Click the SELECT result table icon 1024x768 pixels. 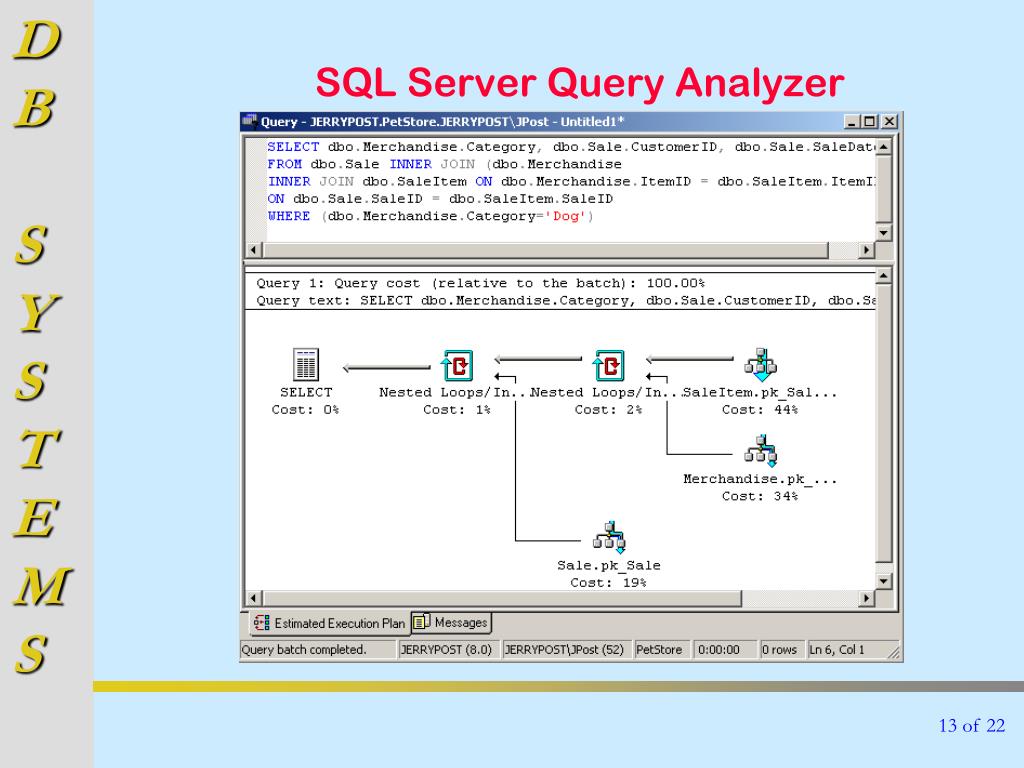(x=305, y=364)
